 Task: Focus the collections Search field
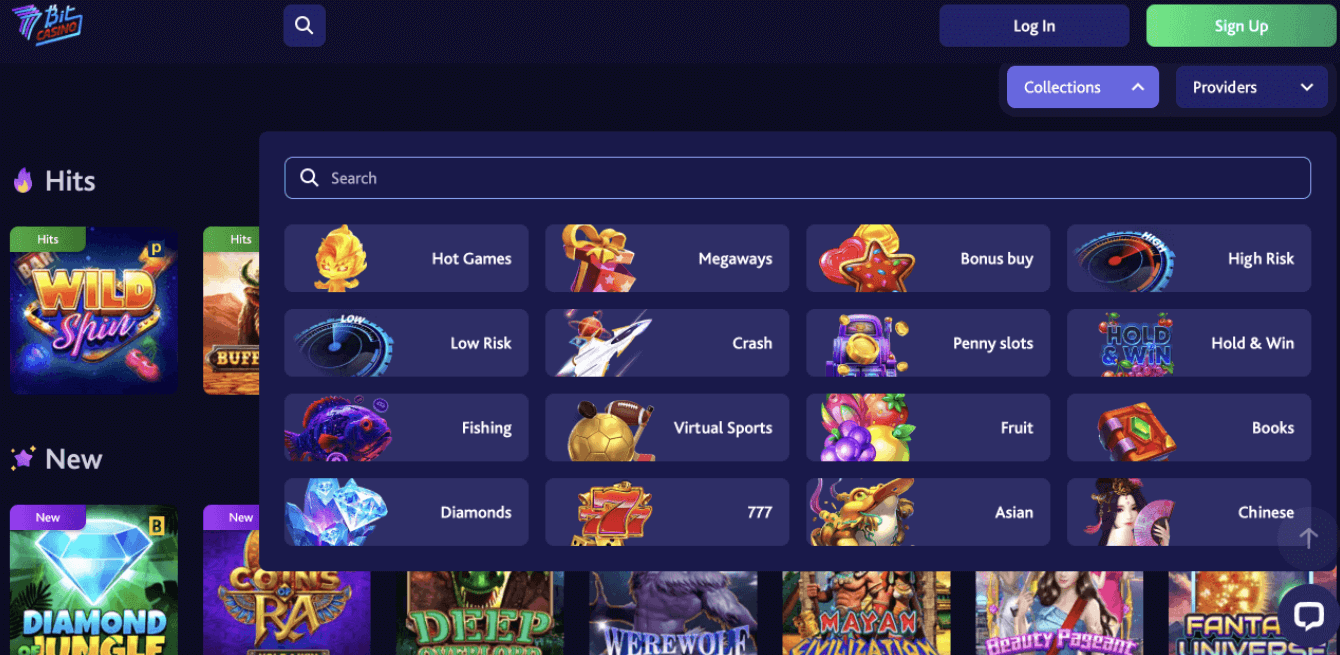pos(797,178)
